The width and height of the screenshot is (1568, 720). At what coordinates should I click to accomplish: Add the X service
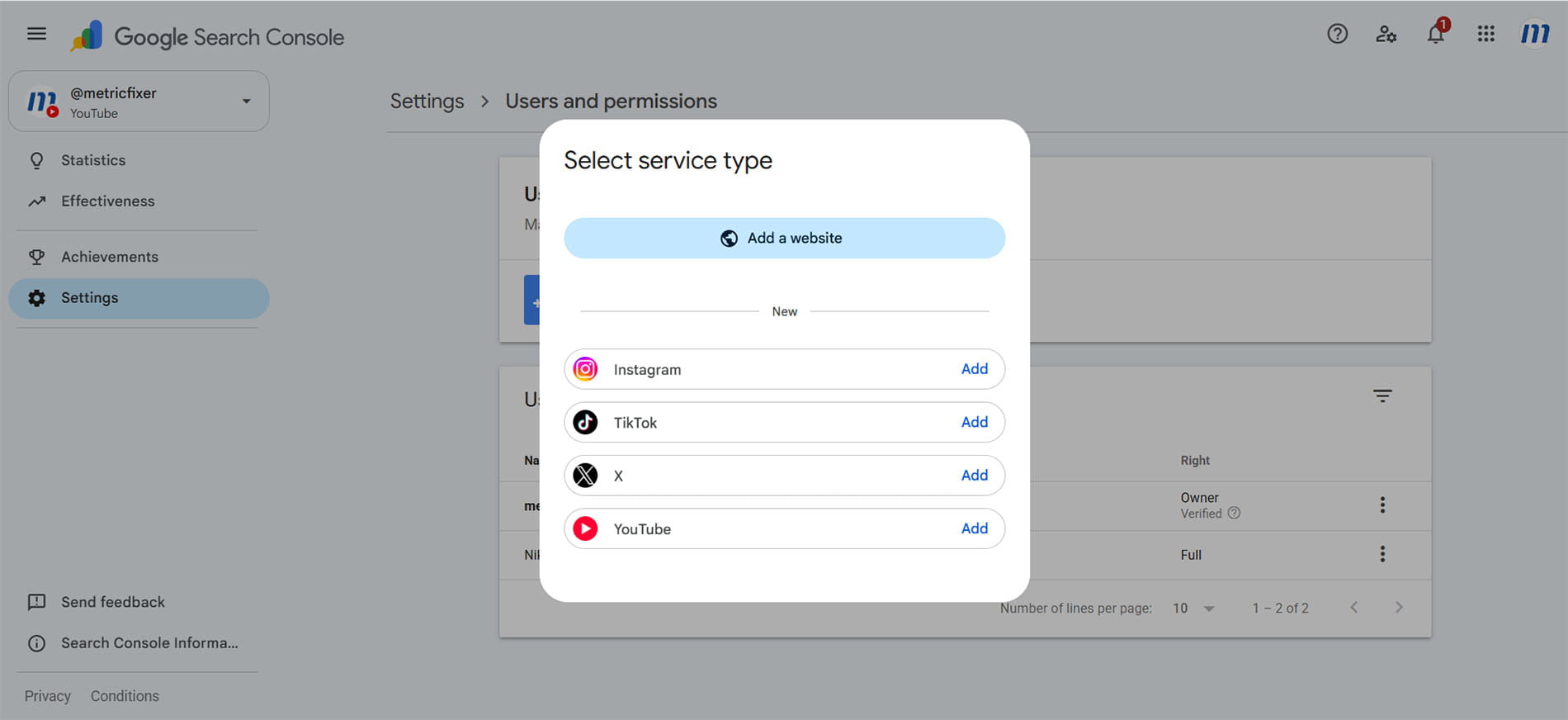pyautogui.click(x=974, y=475)
